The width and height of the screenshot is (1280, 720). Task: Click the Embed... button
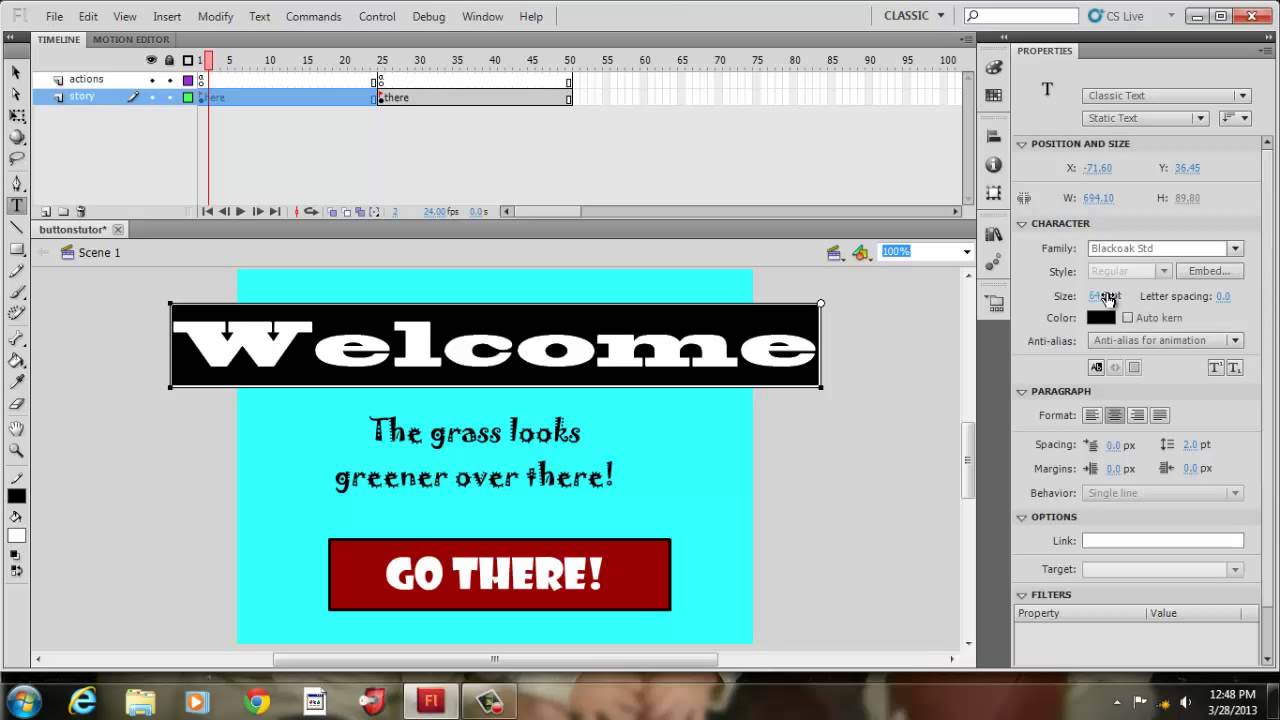click(1209, 271)
